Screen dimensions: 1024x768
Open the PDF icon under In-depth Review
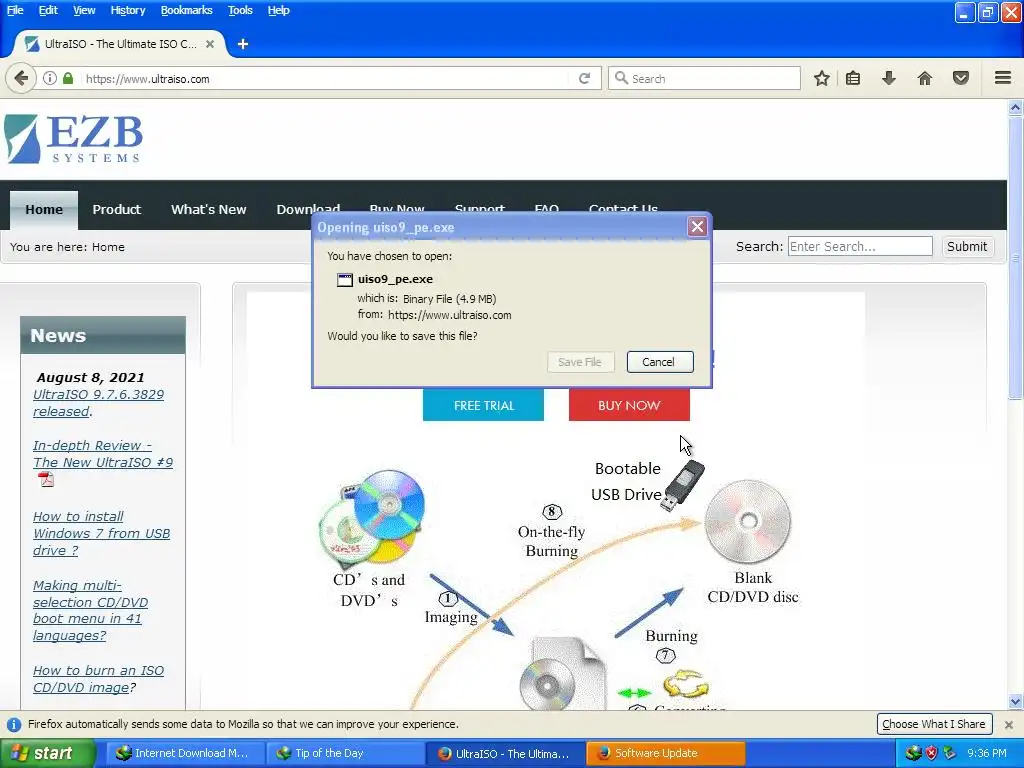(46, 480)
